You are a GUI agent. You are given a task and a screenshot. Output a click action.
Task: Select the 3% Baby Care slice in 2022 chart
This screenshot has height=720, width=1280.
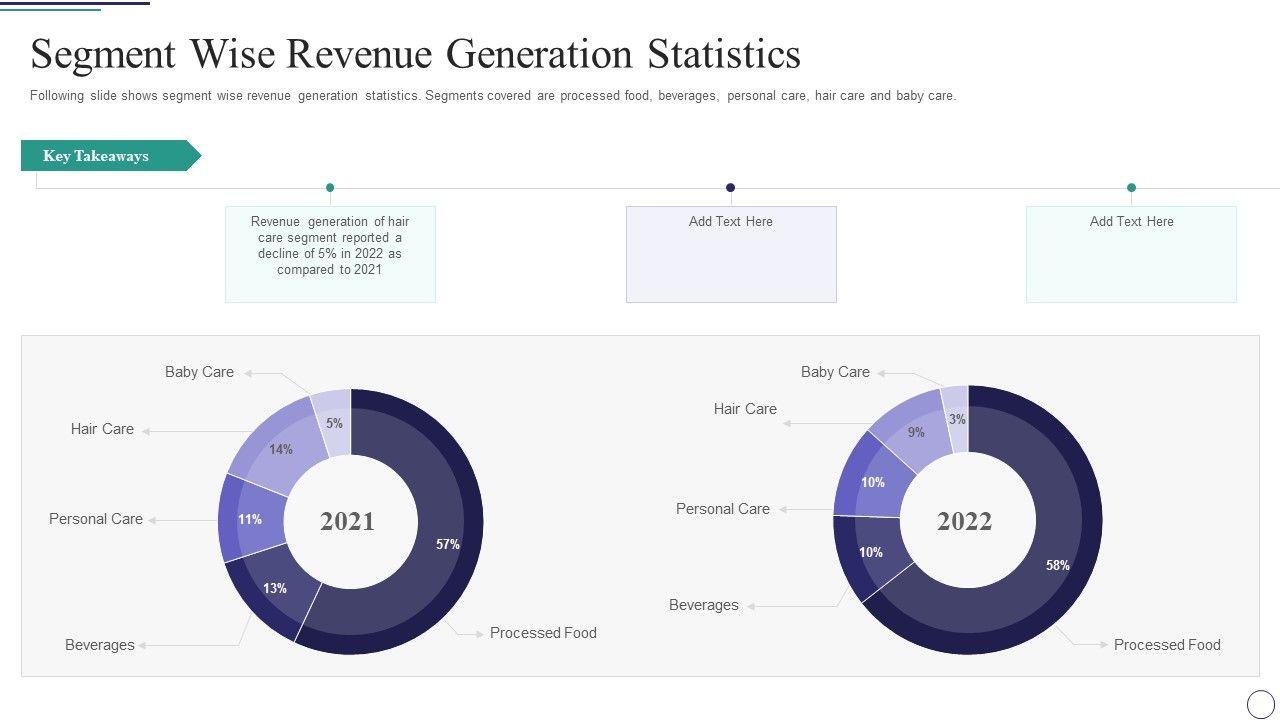coord(957,418)
